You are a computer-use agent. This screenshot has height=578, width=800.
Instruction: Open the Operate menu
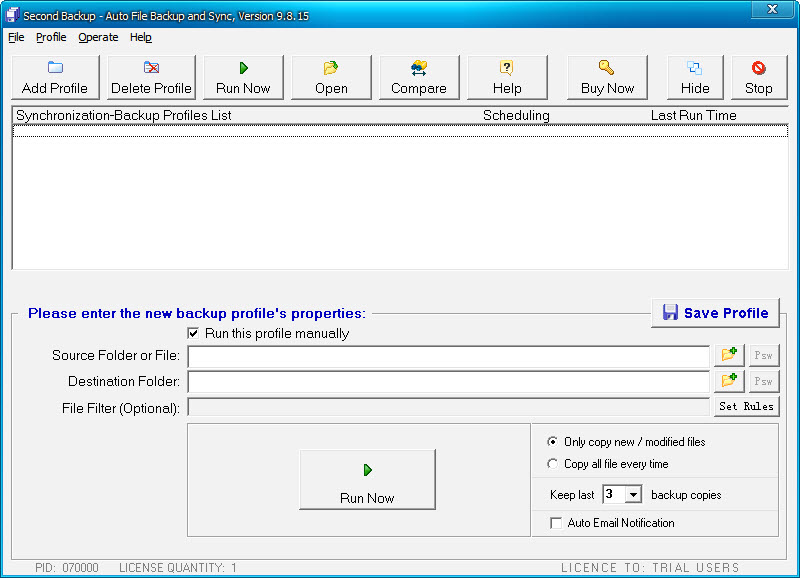98,37
